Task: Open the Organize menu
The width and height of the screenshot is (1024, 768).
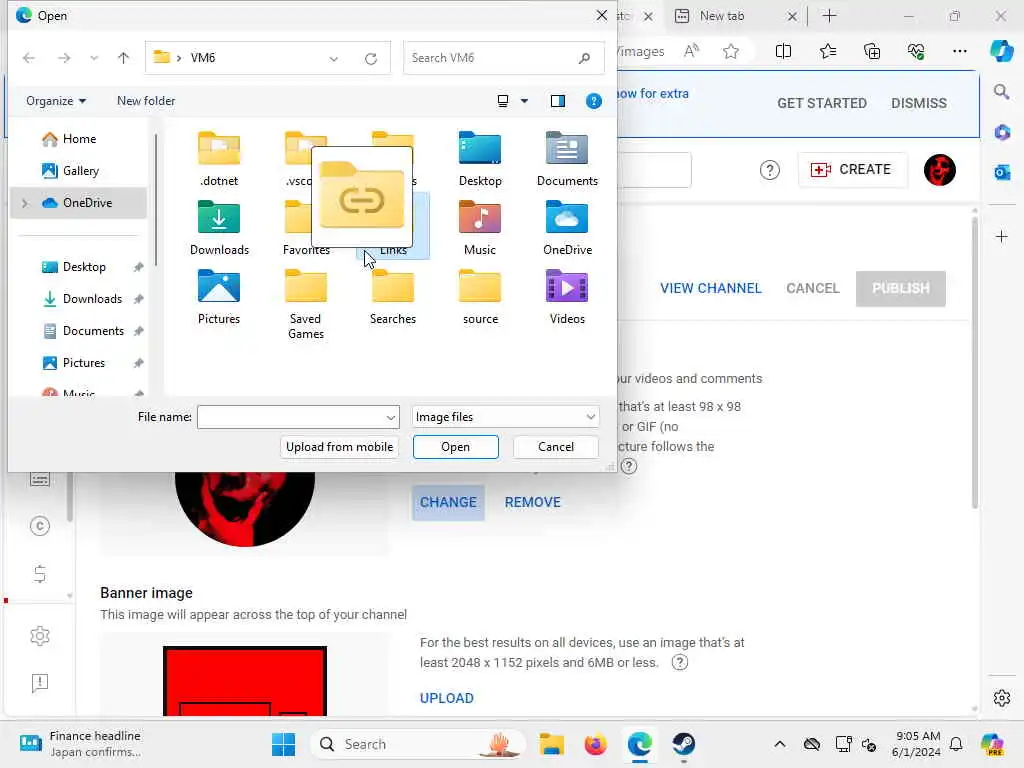Action: pyautogui.click(x=56, y=101)
